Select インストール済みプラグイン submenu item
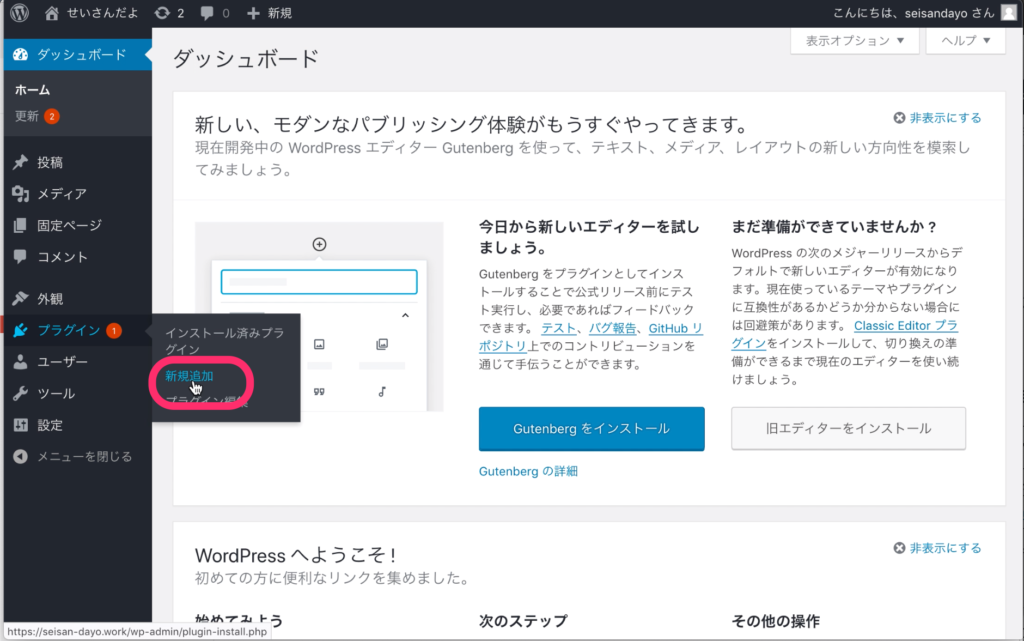This screenshot has width=1024, height=641. pyautogui.click(x=224, y=340)
